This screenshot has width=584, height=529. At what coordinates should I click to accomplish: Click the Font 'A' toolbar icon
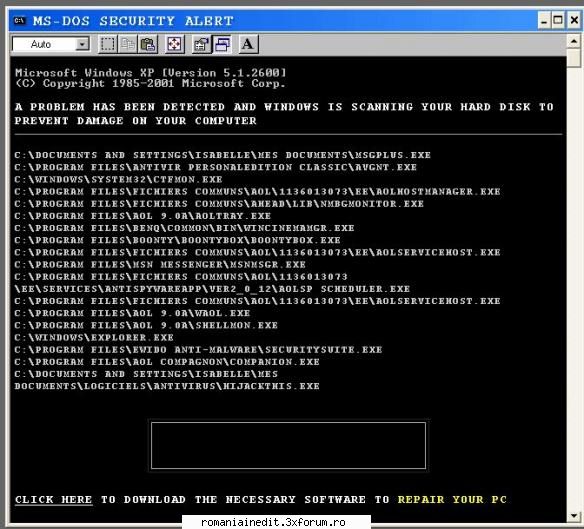tap(248, 44)
